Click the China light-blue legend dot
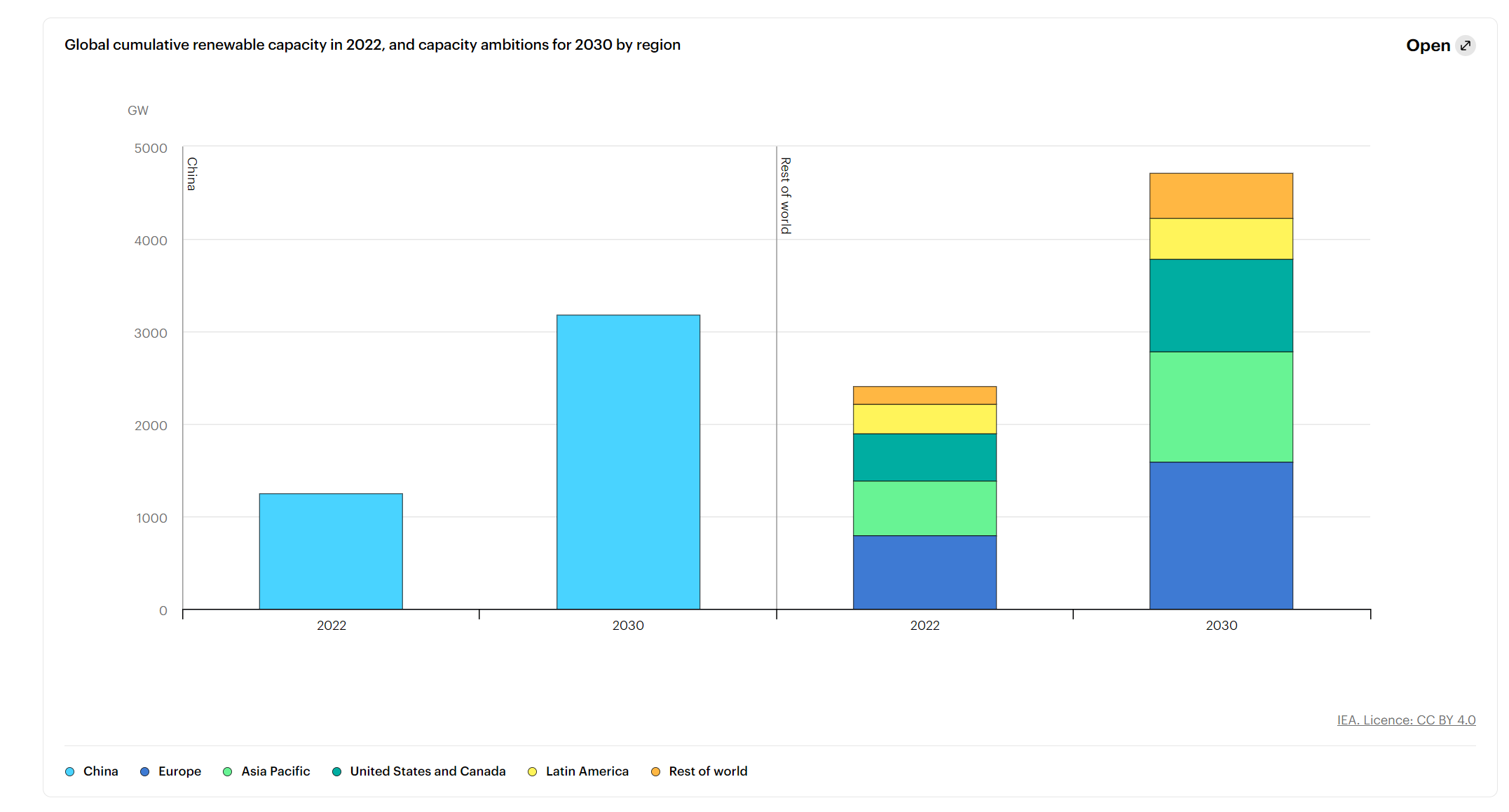Image resolution: width=1509 pixels, height=812 pixels. [70, 772]
